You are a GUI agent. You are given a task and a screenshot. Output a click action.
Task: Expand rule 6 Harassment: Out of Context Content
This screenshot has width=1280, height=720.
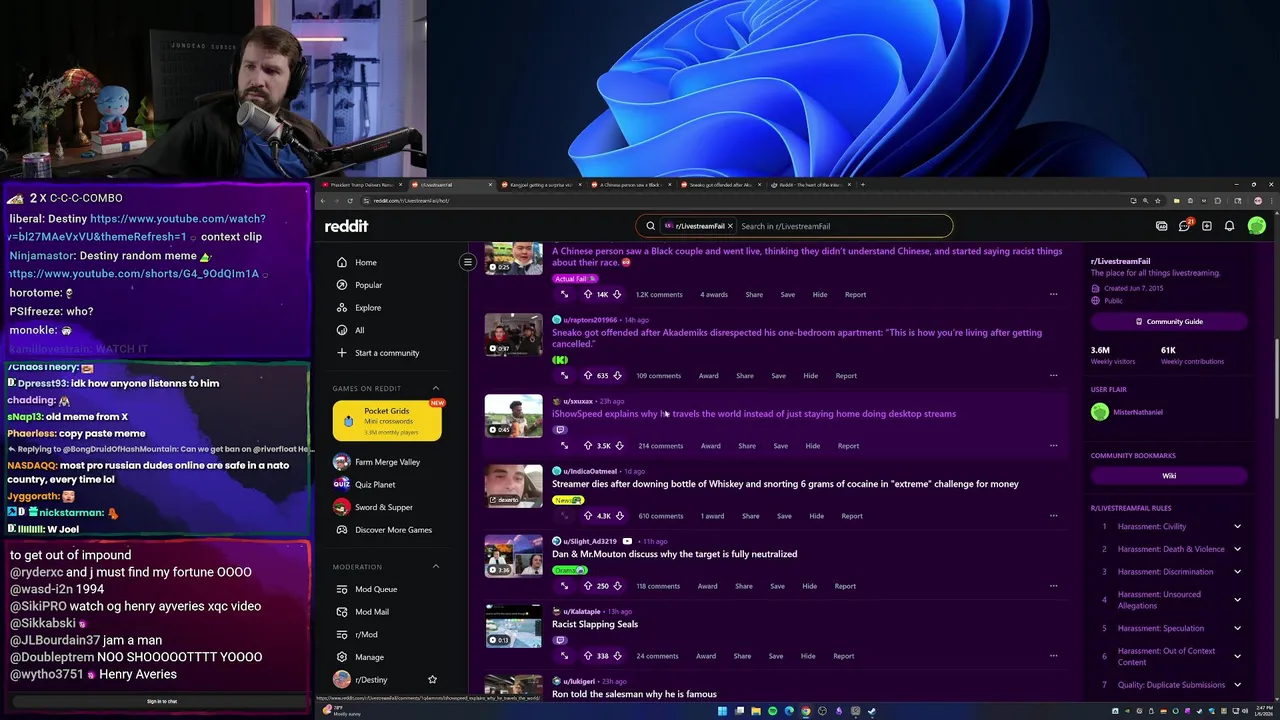1237,657
